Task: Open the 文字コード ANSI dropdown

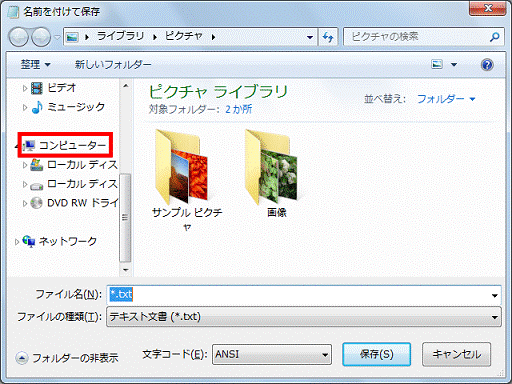Action: tap(272, 354)
